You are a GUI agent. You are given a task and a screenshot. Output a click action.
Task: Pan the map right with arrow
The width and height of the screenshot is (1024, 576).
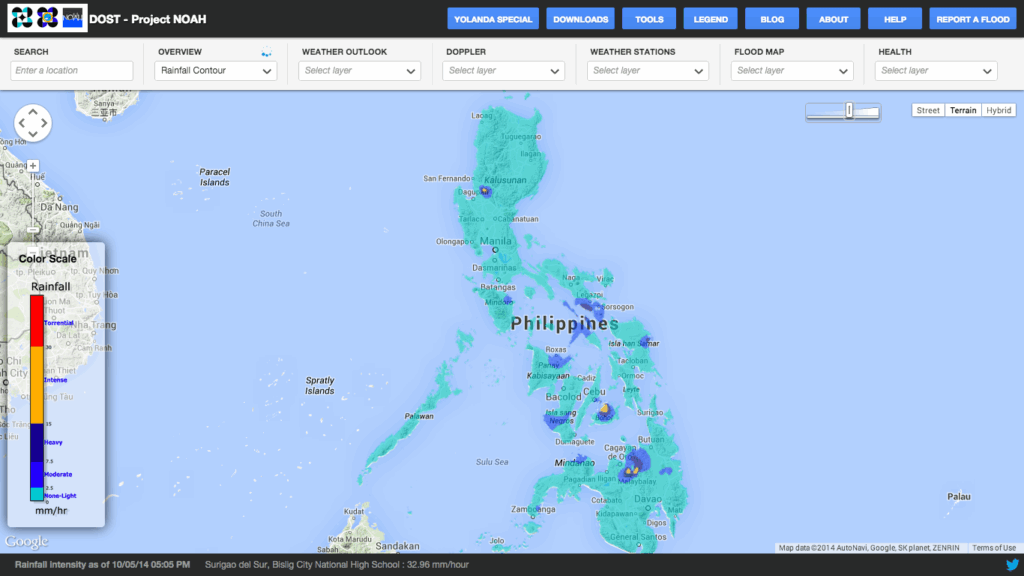44,123
